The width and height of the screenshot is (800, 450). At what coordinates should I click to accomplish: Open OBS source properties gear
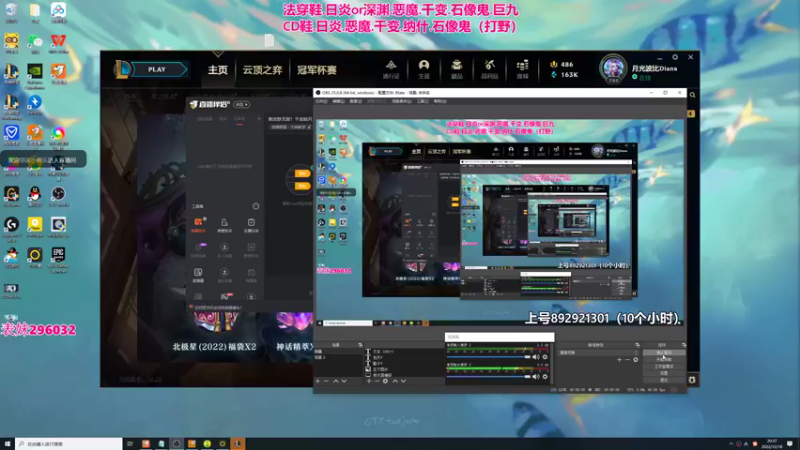point(385,381)
